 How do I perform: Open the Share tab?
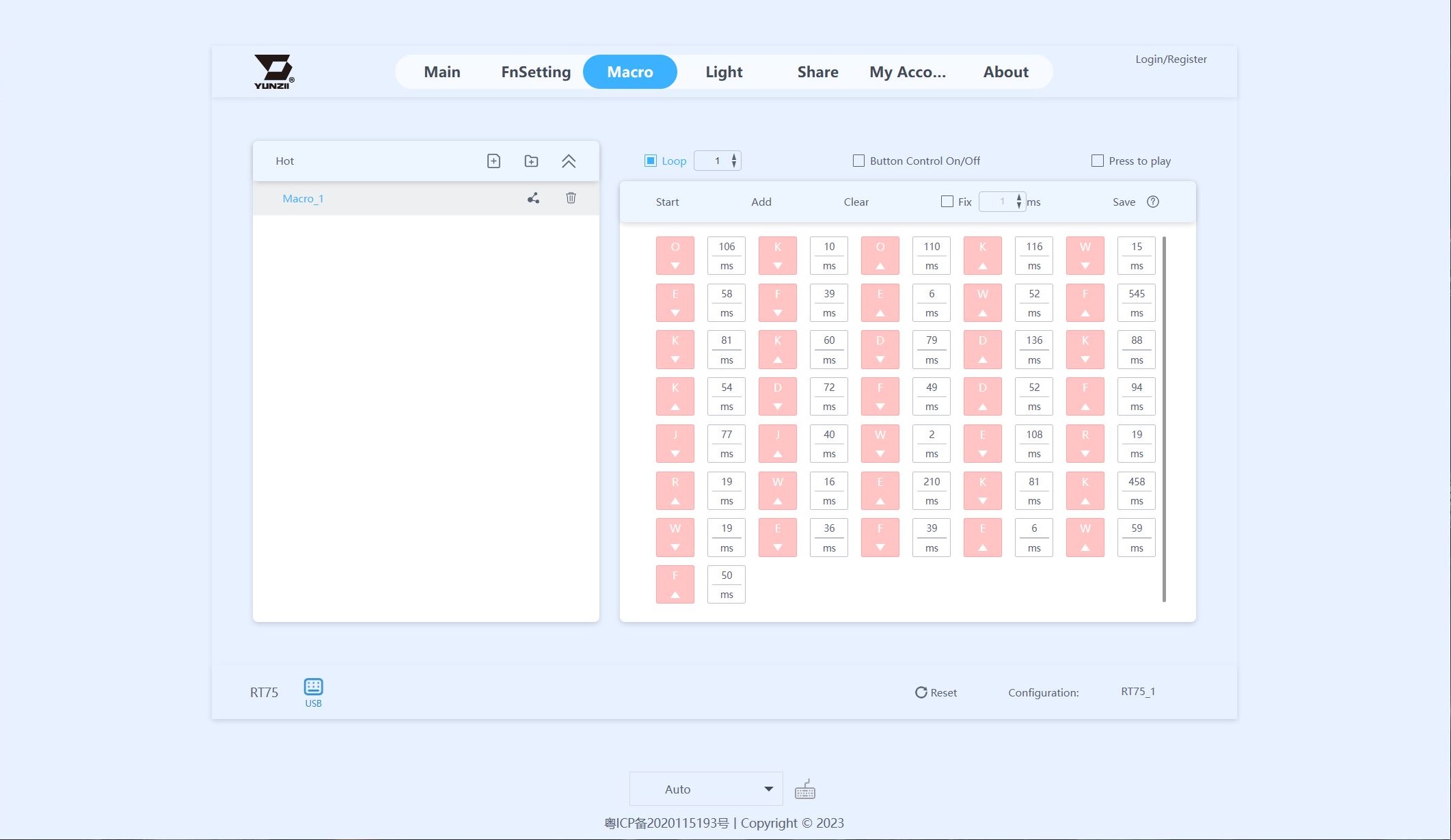click(x=817, y=72)
